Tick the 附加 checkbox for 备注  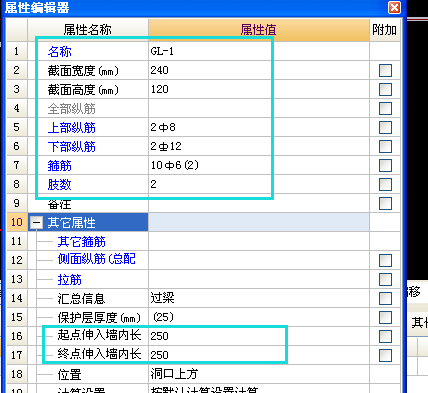[385, 203]
